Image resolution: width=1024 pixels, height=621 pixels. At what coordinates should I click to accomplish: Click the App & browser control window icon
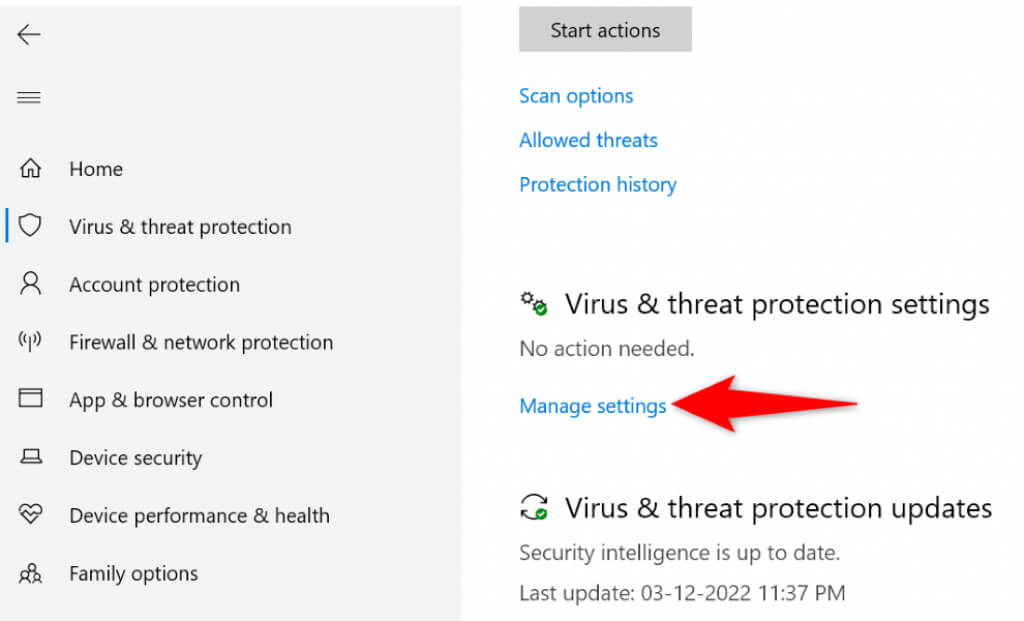(x=31, y=399)
